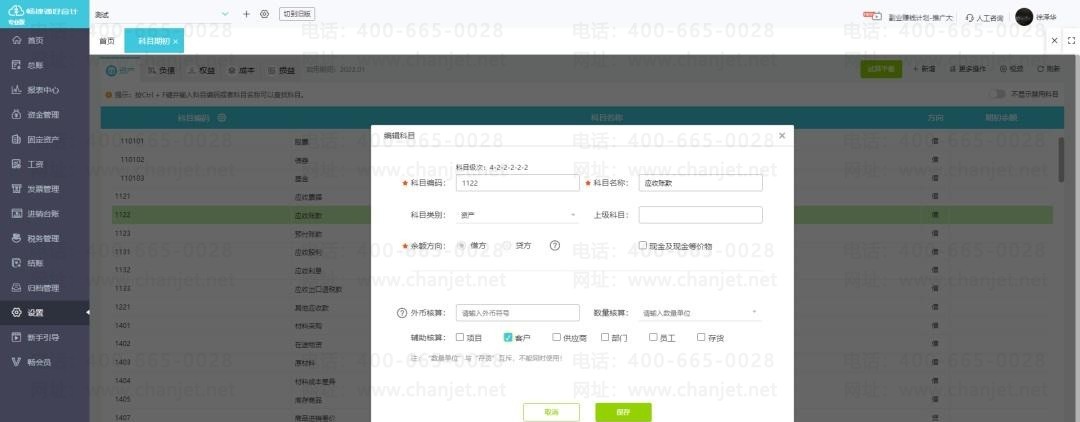1080x422 pixels.
Task: Expand the 科目类别 dropdown showing 资产
Action: point(517,215)
